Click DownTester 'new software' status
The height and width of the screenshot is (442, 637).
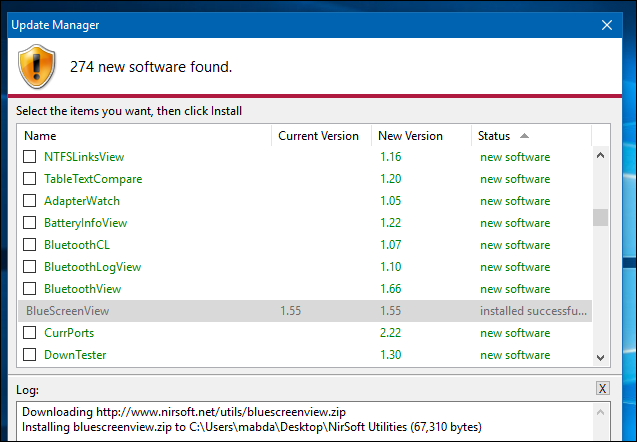[x=515, y=355]
